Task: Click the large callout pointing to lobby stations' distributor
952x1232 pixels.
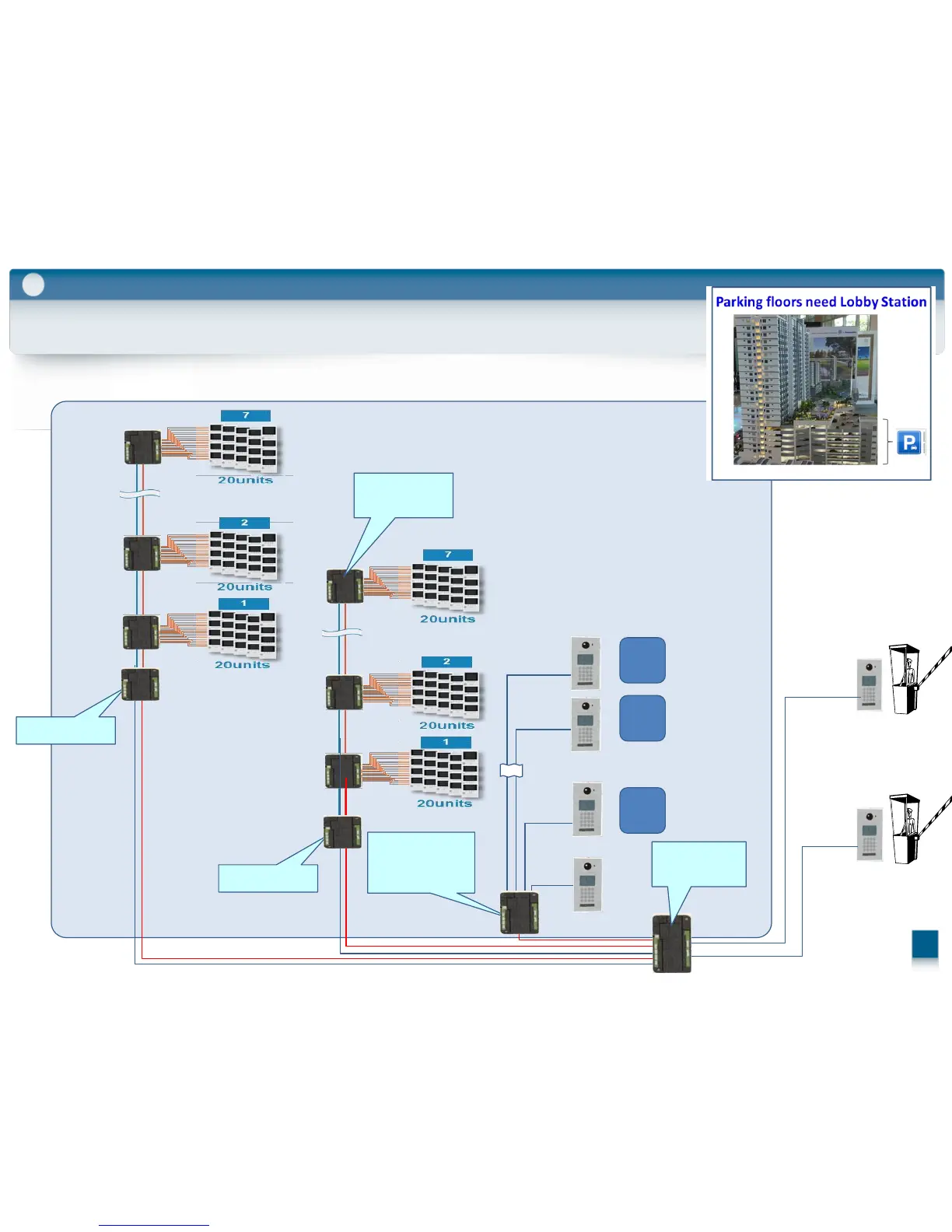Action: (x=421, y=863)
